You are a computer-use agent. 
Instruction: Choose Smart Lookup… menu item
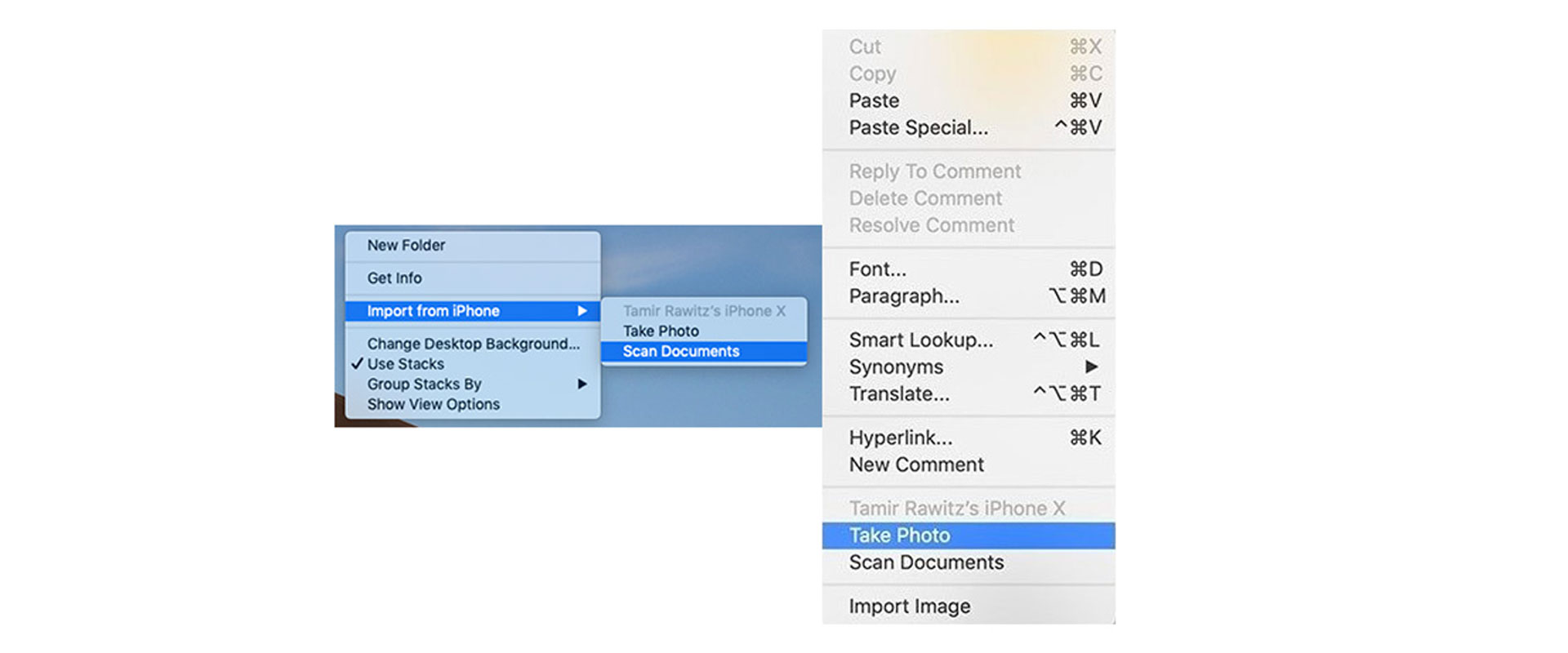(x=969, y=340)
